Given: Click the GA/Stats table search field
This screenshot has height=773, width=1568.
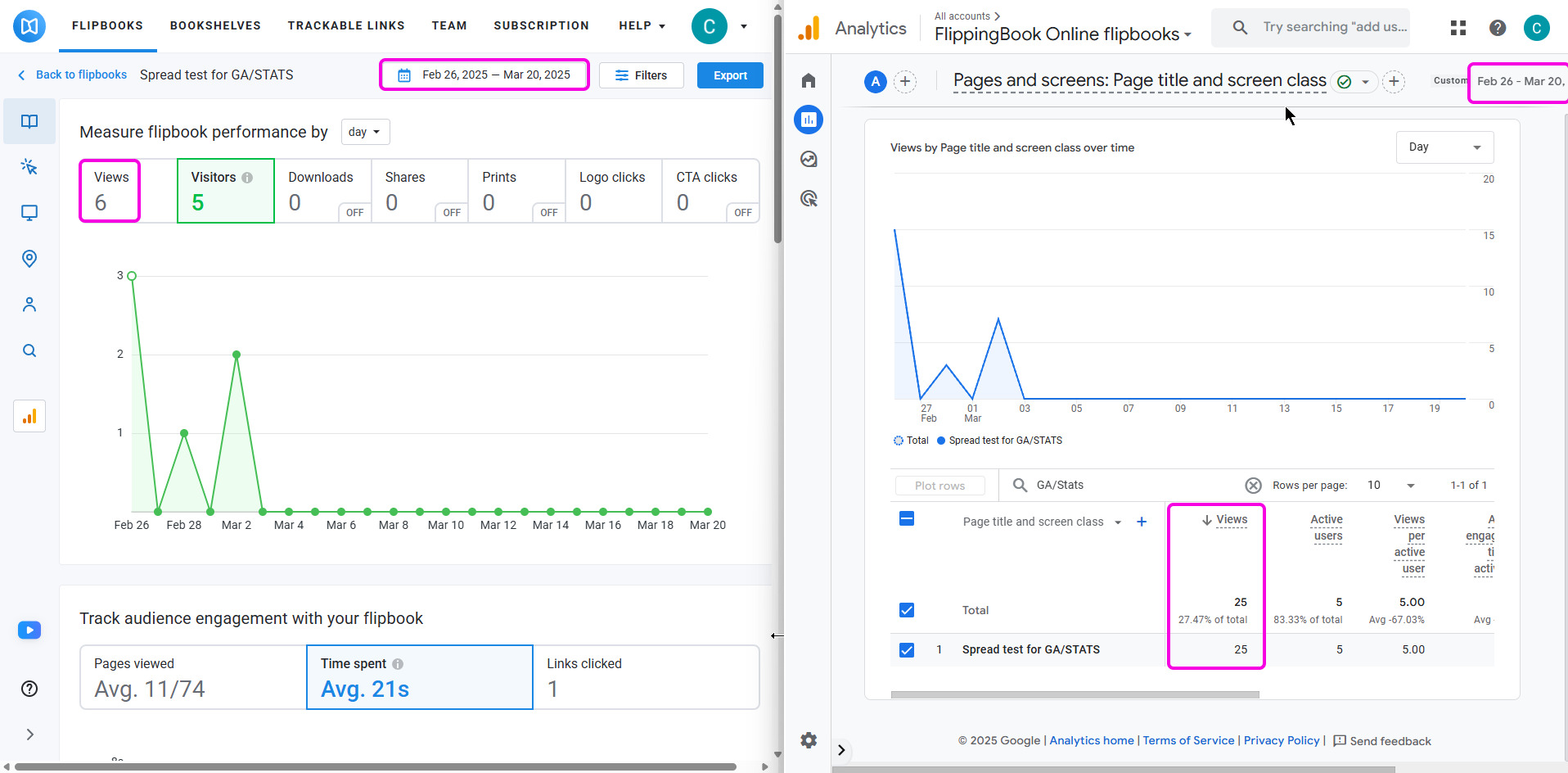Looking at the screenshot, I should point(1128,486).
